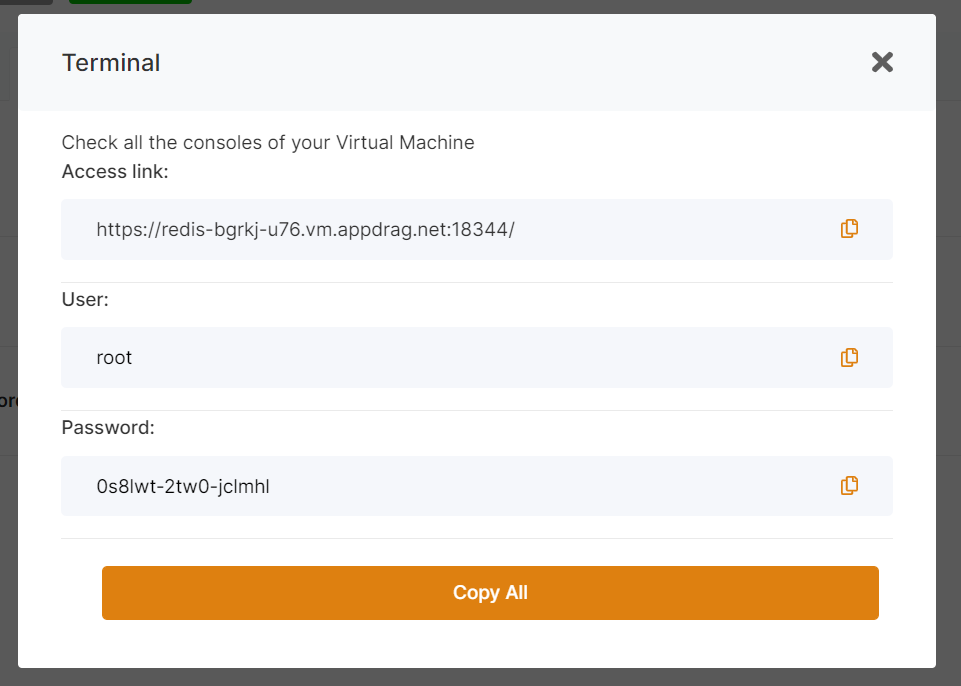Select the root username value
The image size is (961, 686).
pos(114,357)
